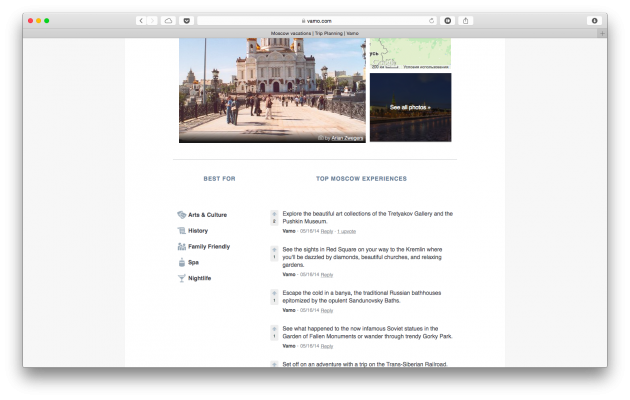The image size is (630, 400).
Task: Upvote the Red Square experience
Action: [x=274, y=250]
